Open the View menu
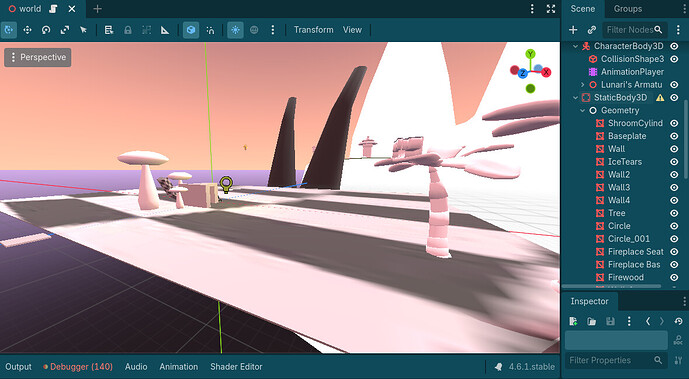This screenshot has width=689, height=379. pyautogui.click(x=352, y=30)
